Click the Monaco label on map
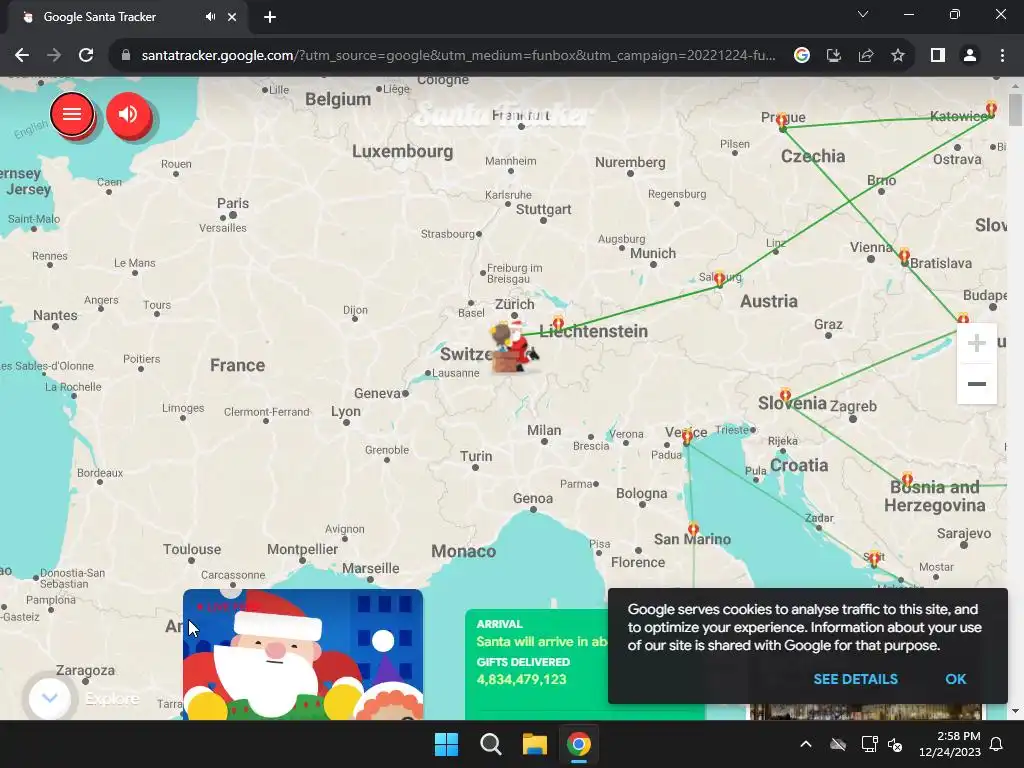 click(x=463, y=551)
